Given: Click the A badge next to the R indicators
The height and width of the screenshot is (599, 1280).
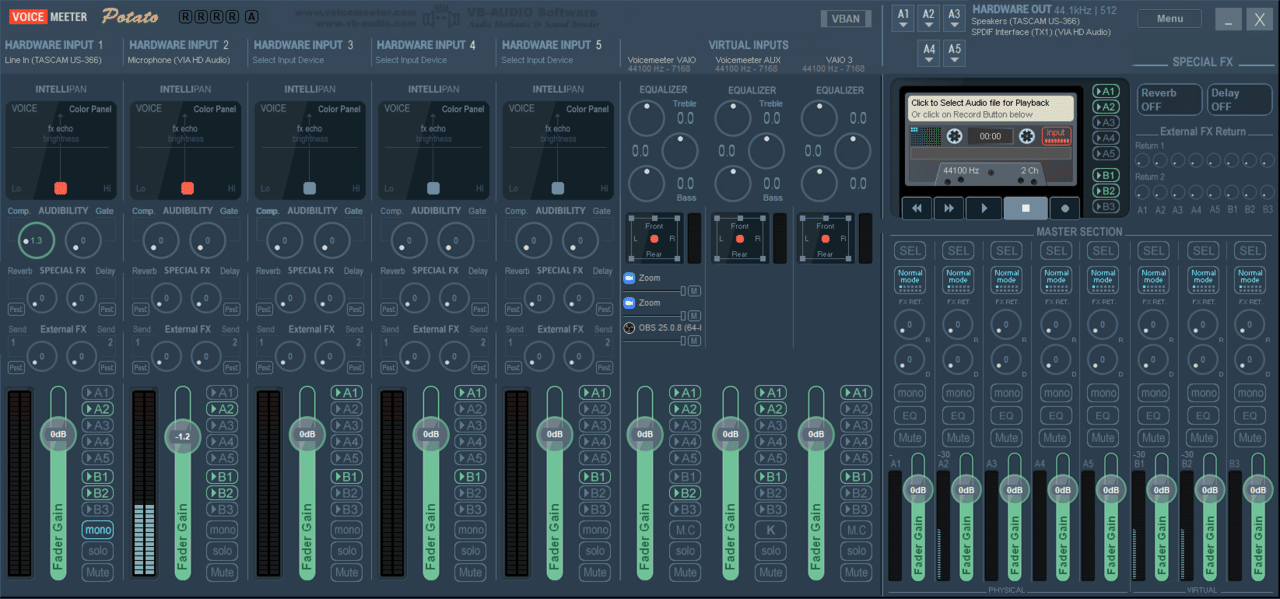Looking at the screenshot, I should point(250,17).
